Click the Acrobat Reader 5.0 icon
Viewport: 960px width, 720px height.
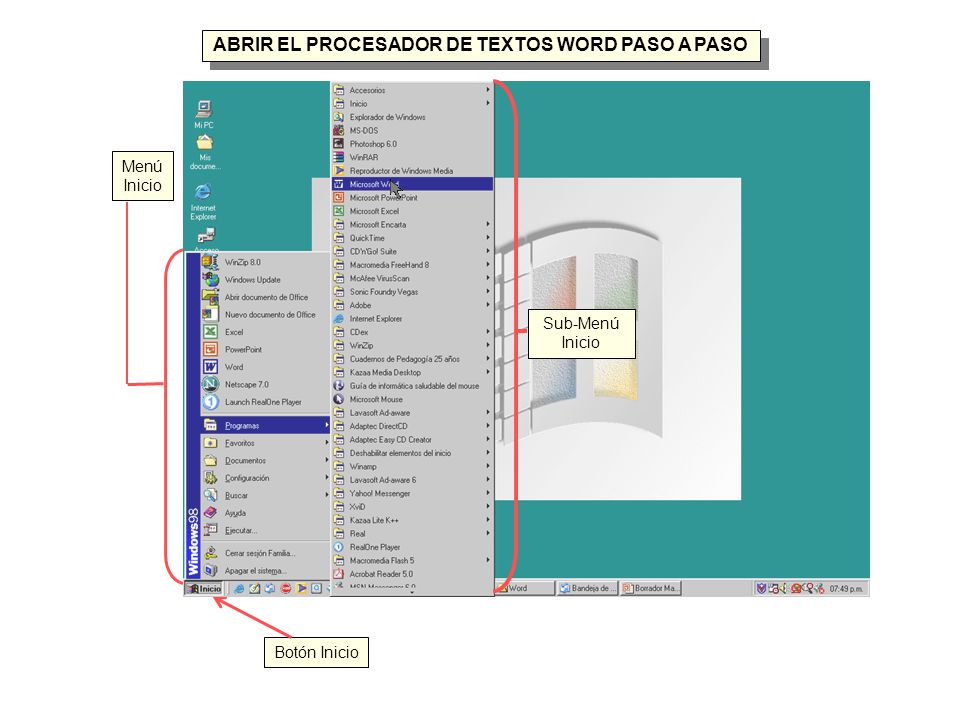tap(339, 574)
